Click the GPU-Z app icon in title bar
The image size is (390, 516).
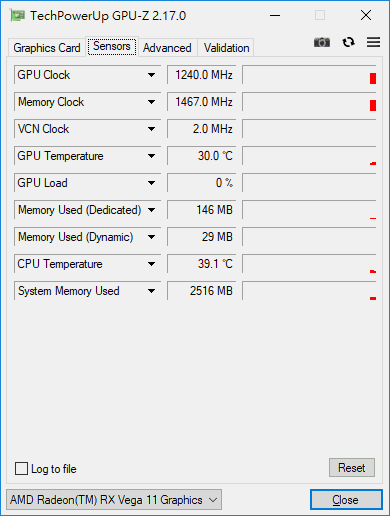18,16
